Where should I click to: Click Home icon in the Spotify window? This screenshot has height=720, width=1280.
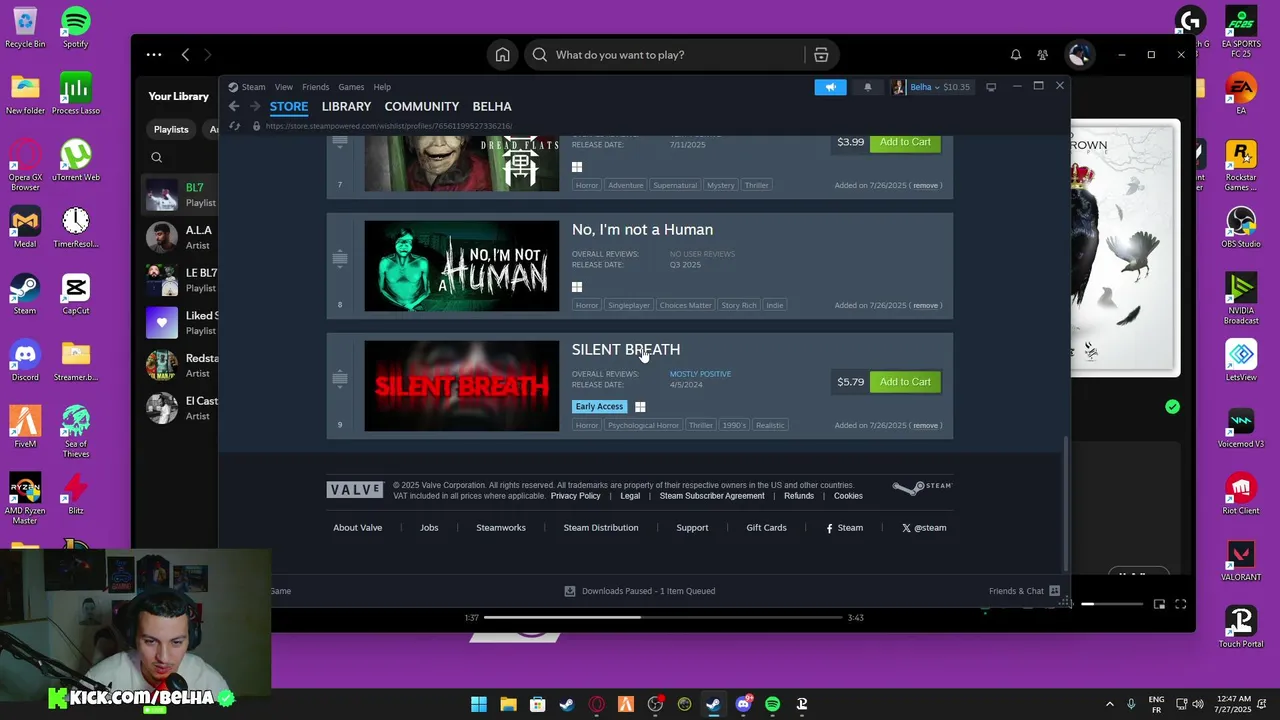click(503, 55)
